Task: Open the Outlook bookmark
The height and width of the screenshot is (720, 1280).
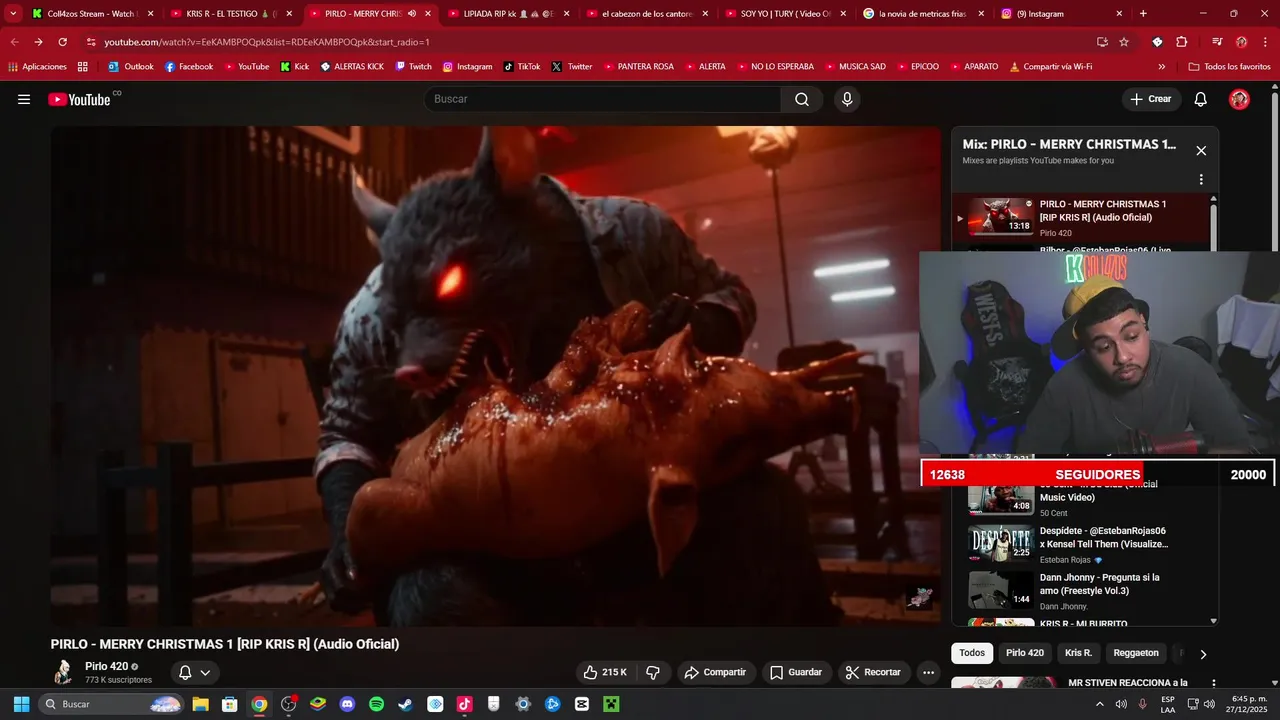Action: [x=131, y=67]
